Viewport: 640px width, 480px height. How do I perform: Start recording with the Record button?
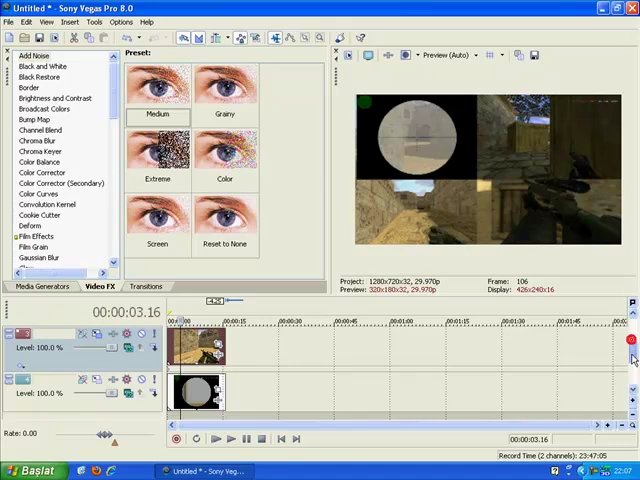pos(176,439)
